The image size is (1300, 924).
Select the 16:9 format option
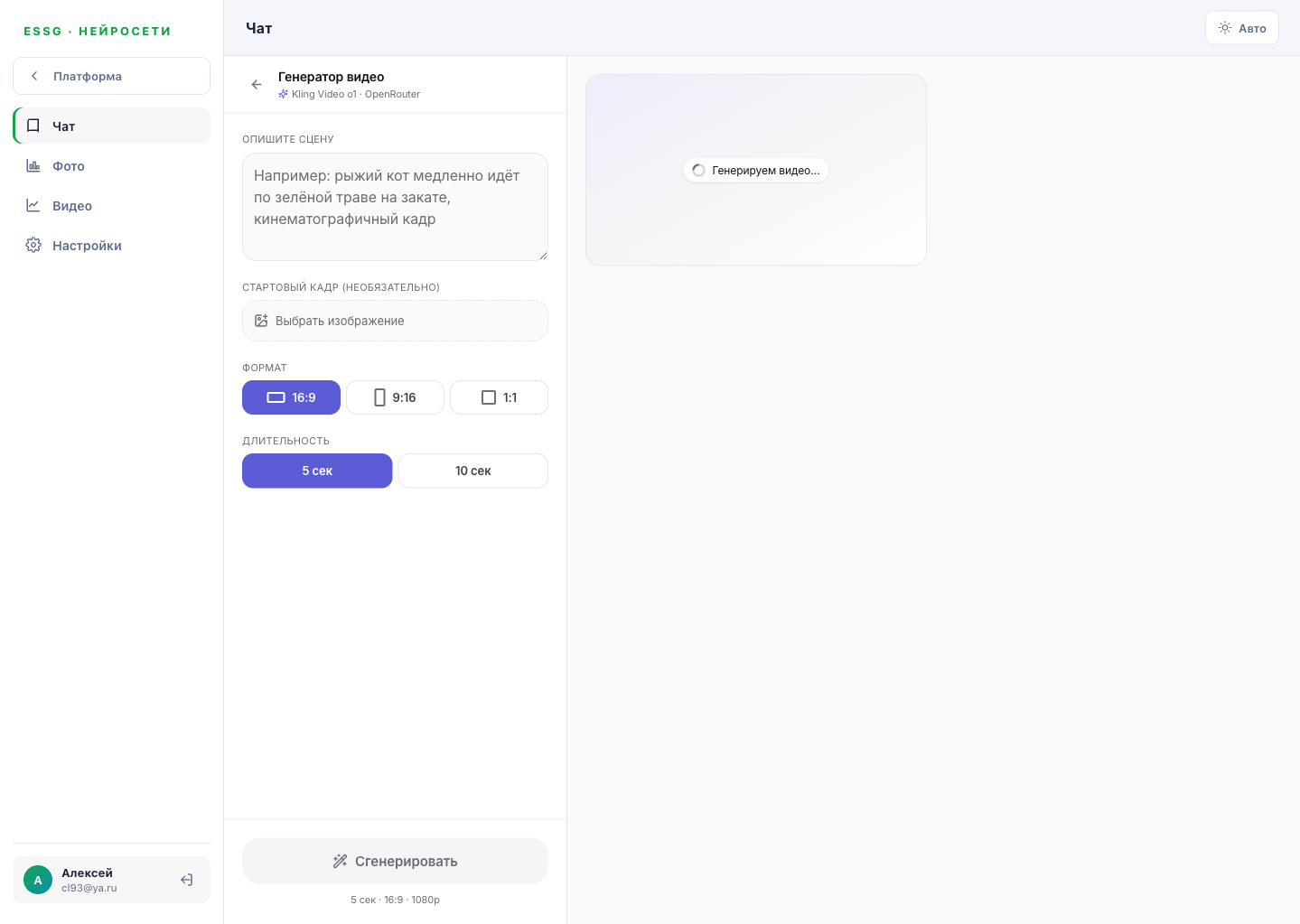(291, 397)
